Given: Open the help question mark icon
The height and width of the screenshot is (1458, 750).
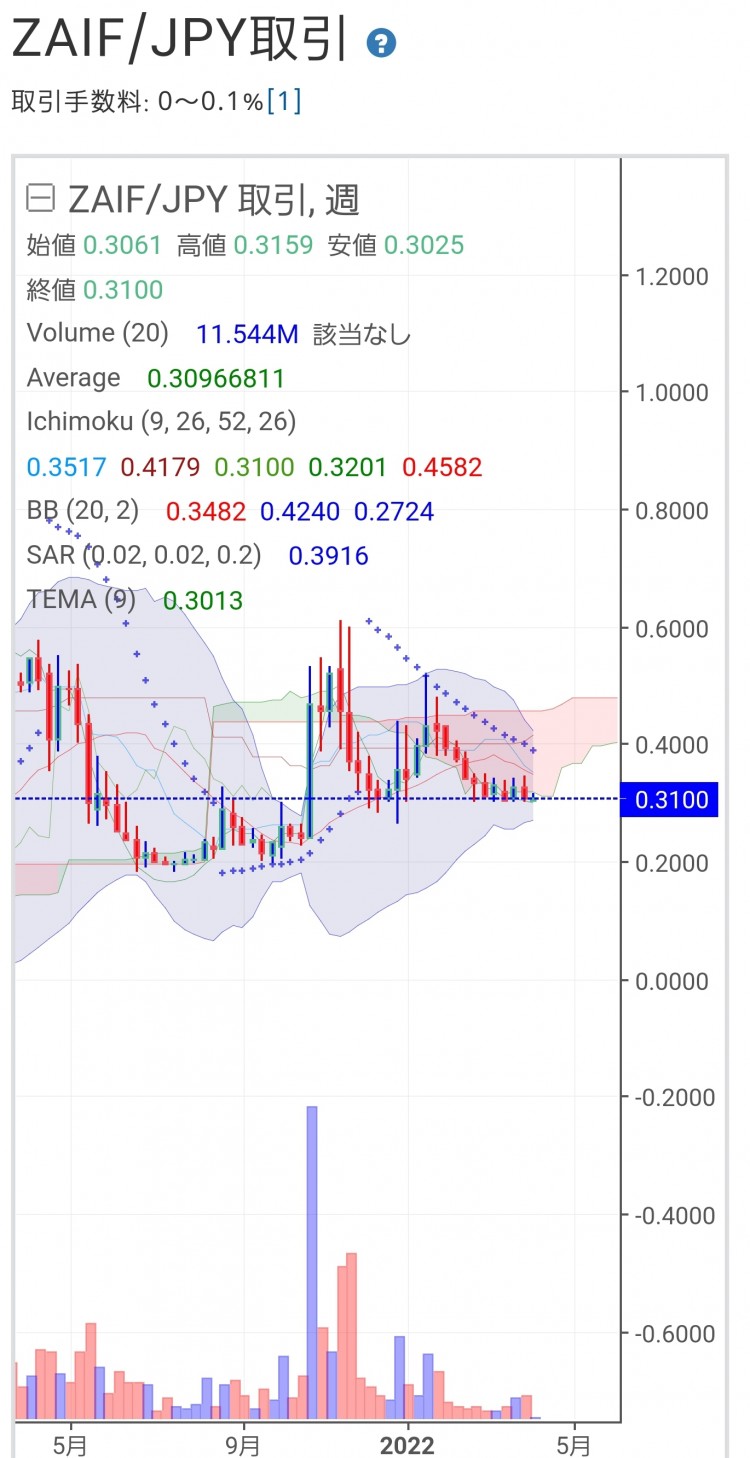Looking at the screenshot, I should [381, 43].
